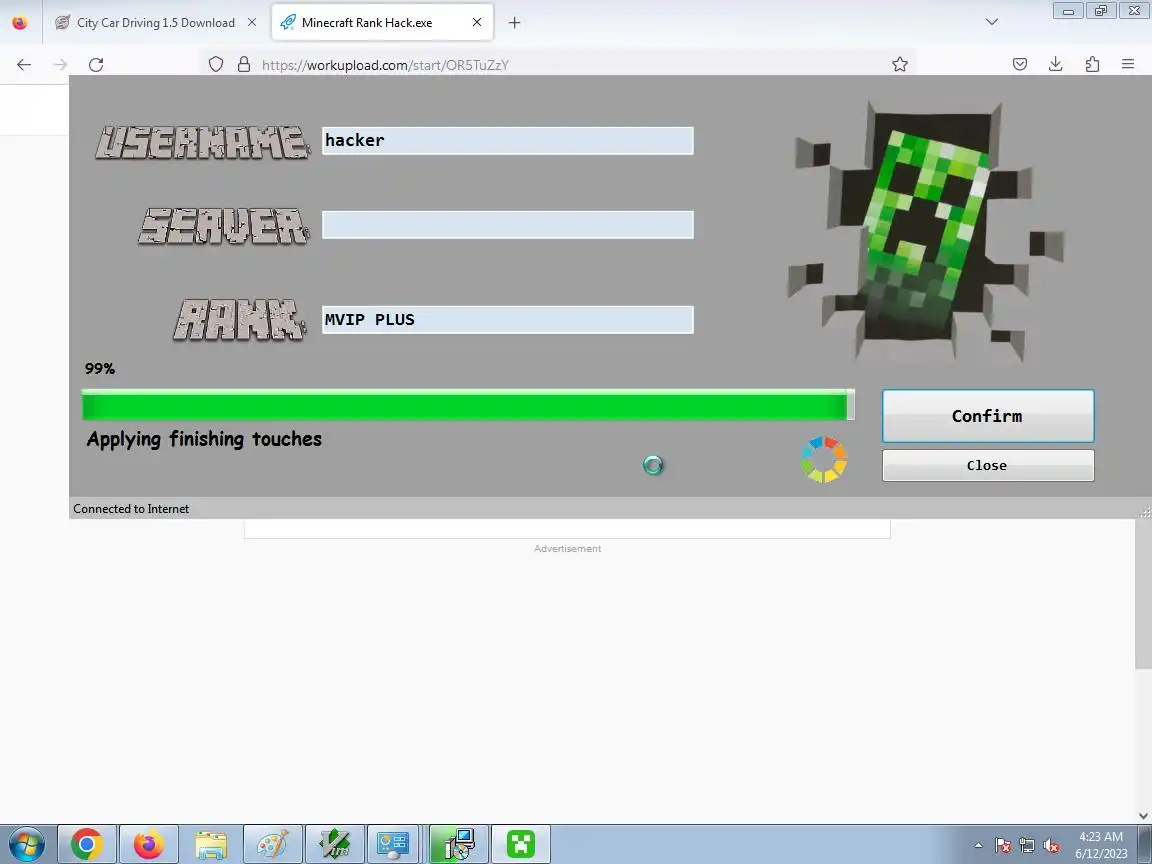Open Windows Explorer from taskbar
This screenshot has height=864, width=1152.
tap(211, 844)
